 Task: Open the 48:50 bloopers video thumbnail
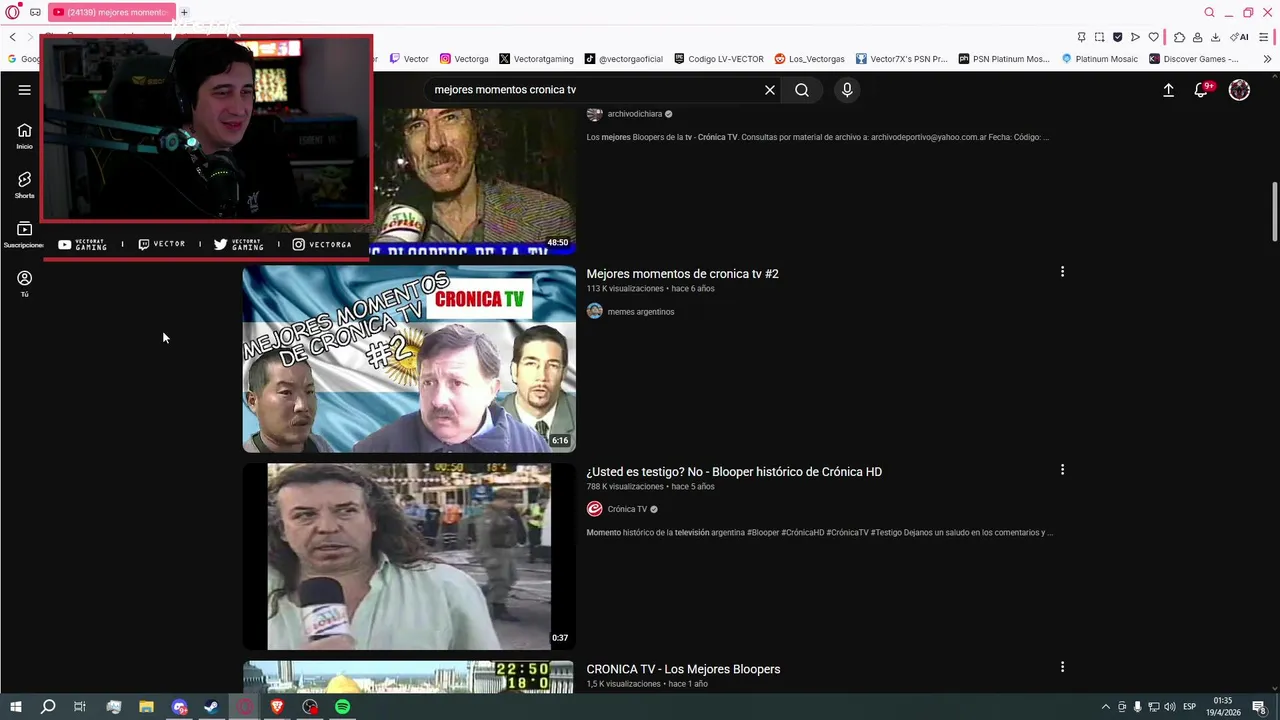point(475,180)
